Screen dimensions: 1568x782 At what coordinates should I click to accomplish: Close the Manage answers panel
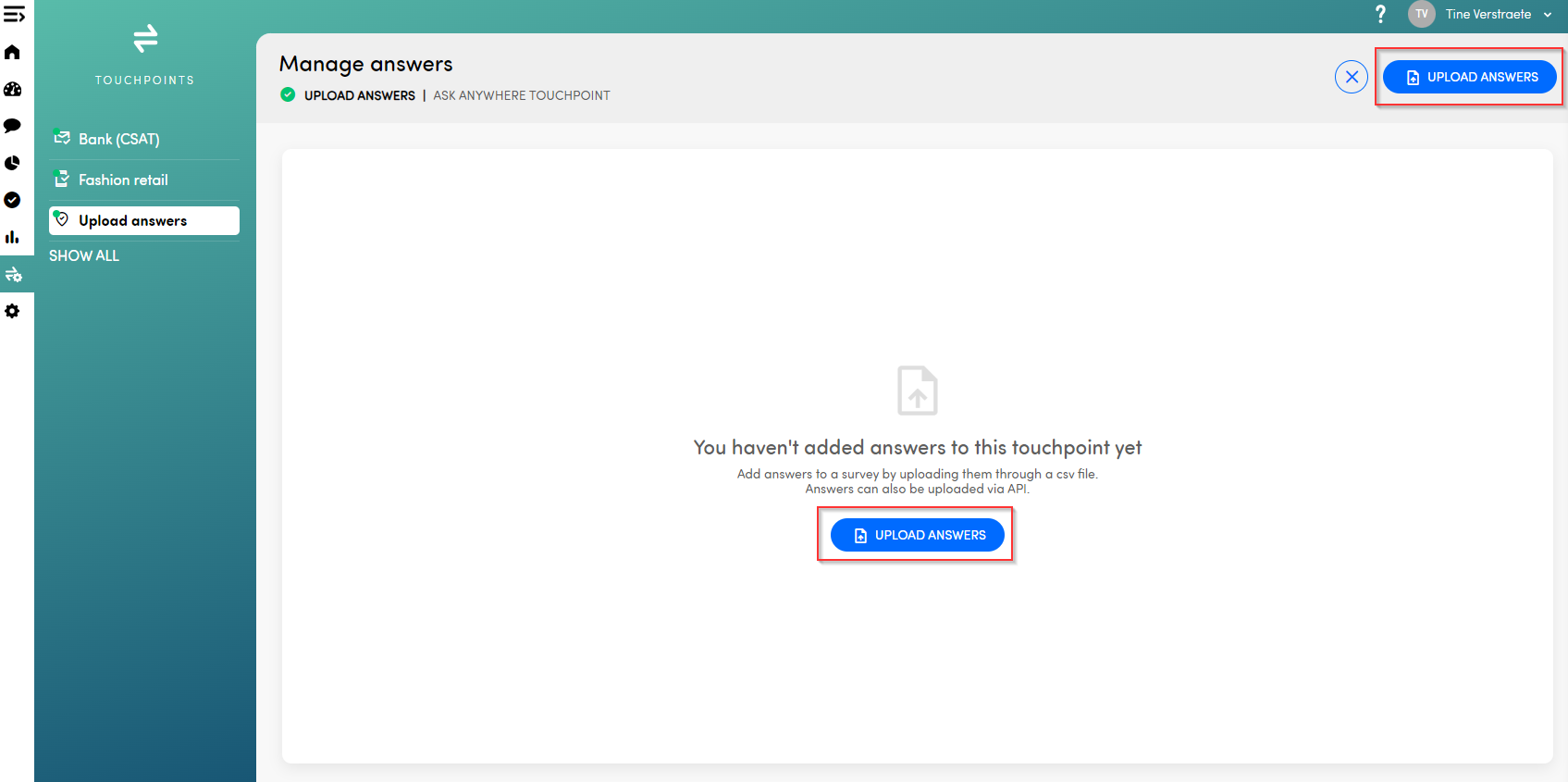pos(1351,77)
